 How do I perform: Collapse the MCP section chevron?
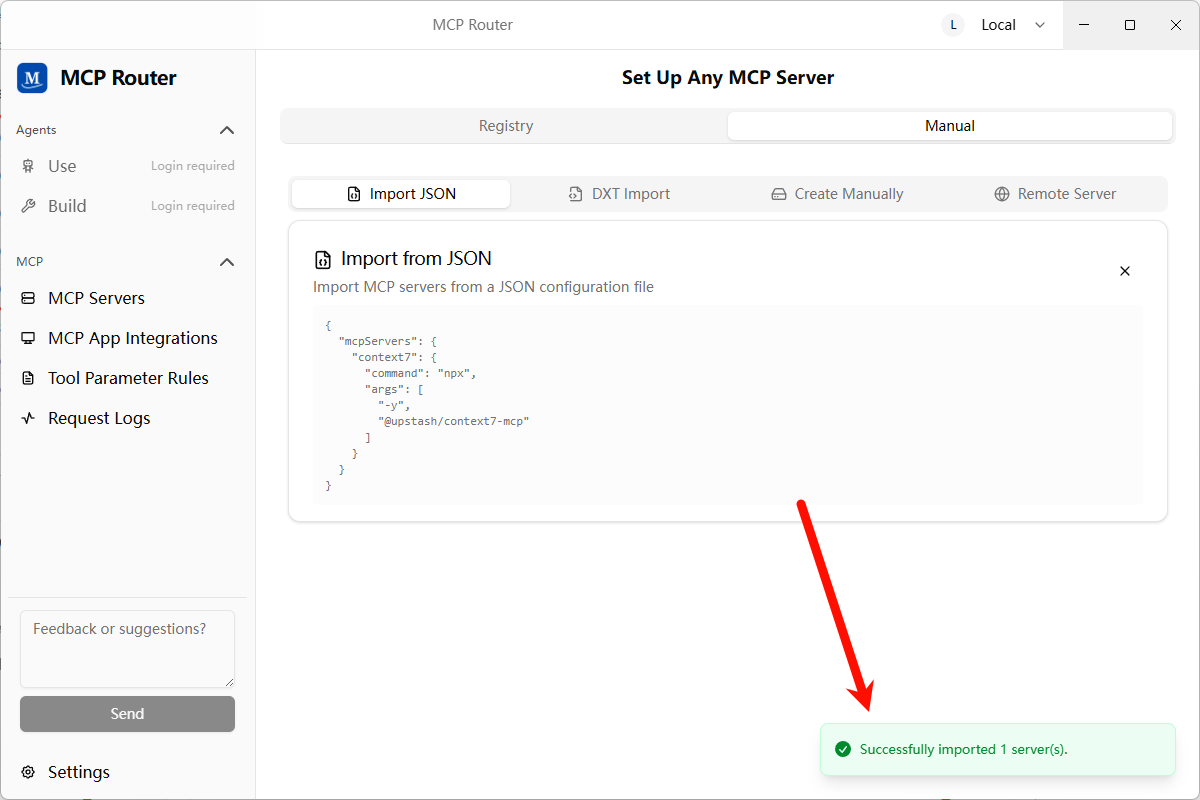point(227,262)
